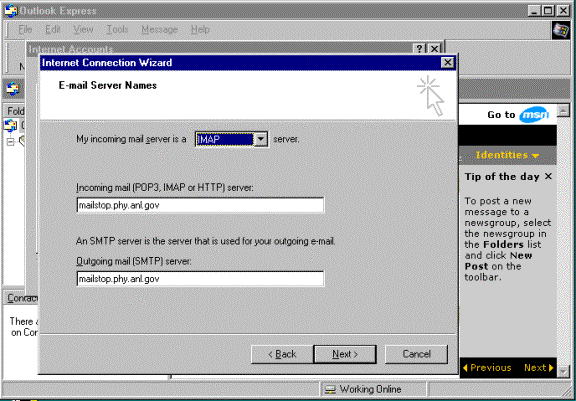The height and width of the screenshot is (401, 576).
Task: Click the Windows logo throbber icon
Action: click(x=561, y=30)
